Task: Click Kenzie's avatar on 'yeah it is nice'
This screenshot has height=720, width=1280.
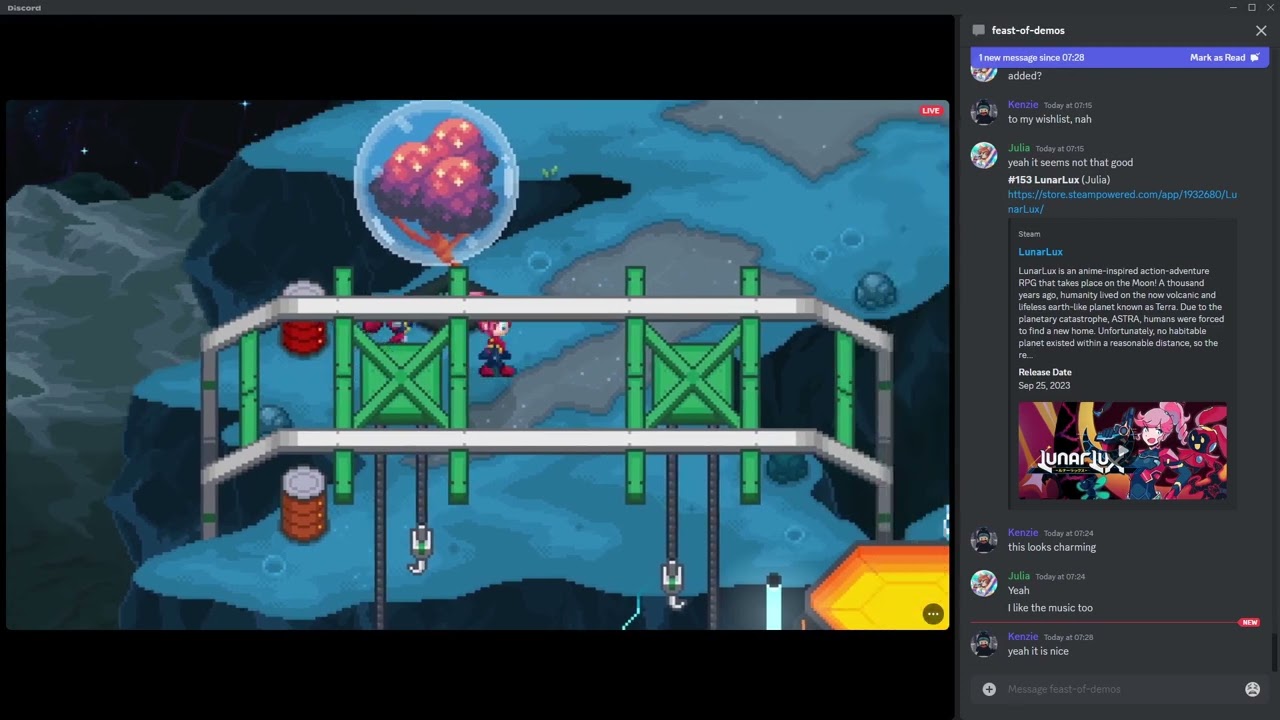Action: (x=984, y=645)
